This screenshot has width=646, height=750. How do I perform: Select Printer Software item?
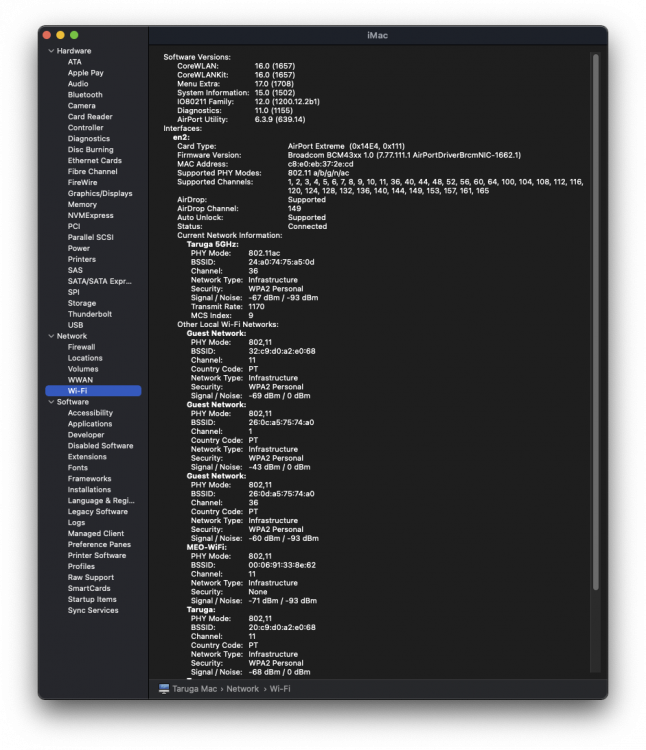coord(97,556)
